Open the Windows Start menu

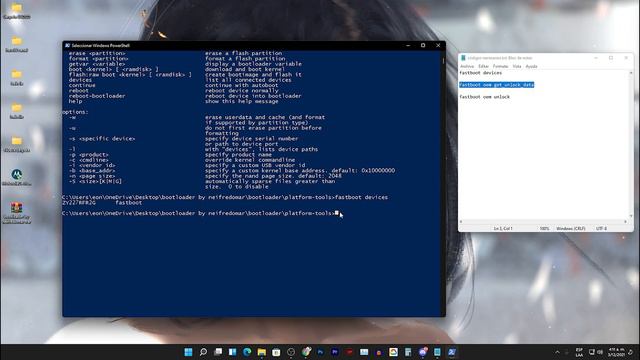click(188, 352)
